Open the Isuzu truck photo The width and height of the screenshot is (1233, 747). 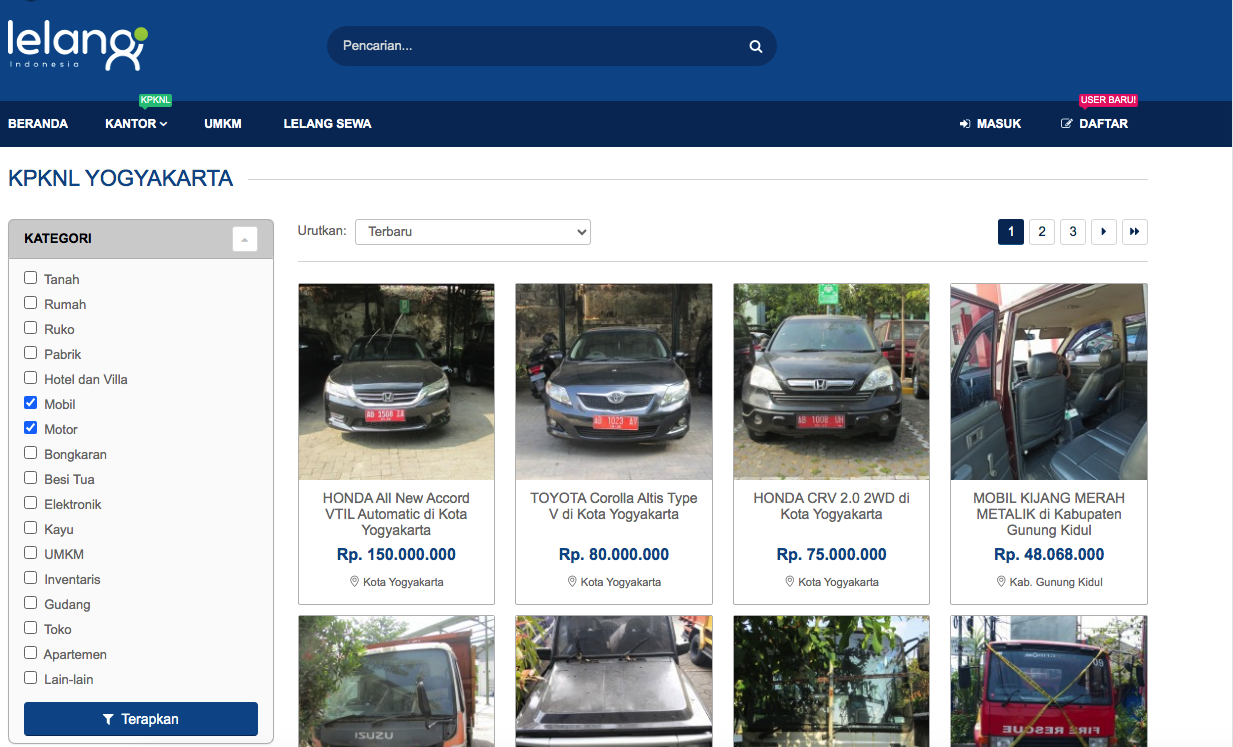pyautogui.click(x=396, y=681)
